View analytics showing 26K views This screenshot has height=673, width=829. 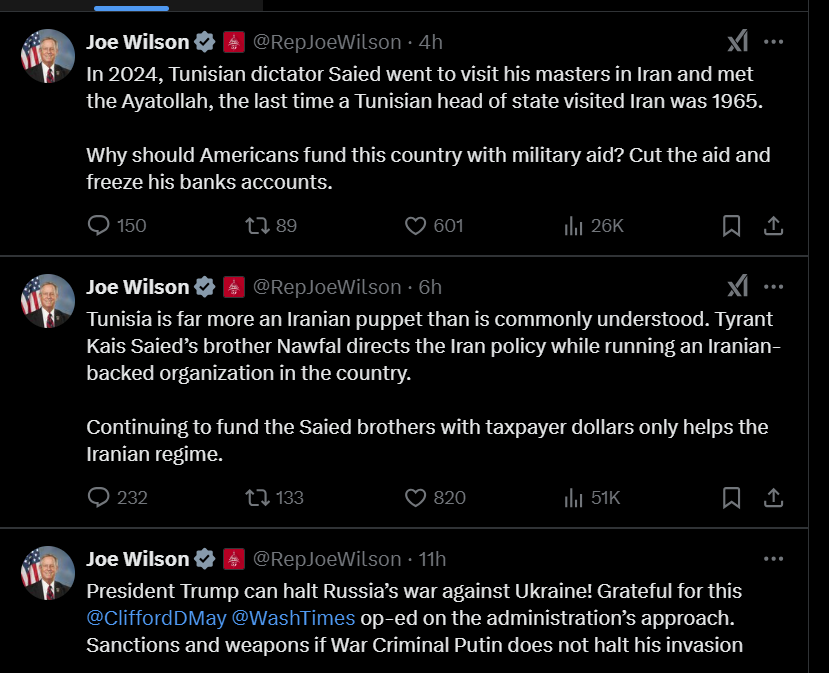tap(574, 226)
